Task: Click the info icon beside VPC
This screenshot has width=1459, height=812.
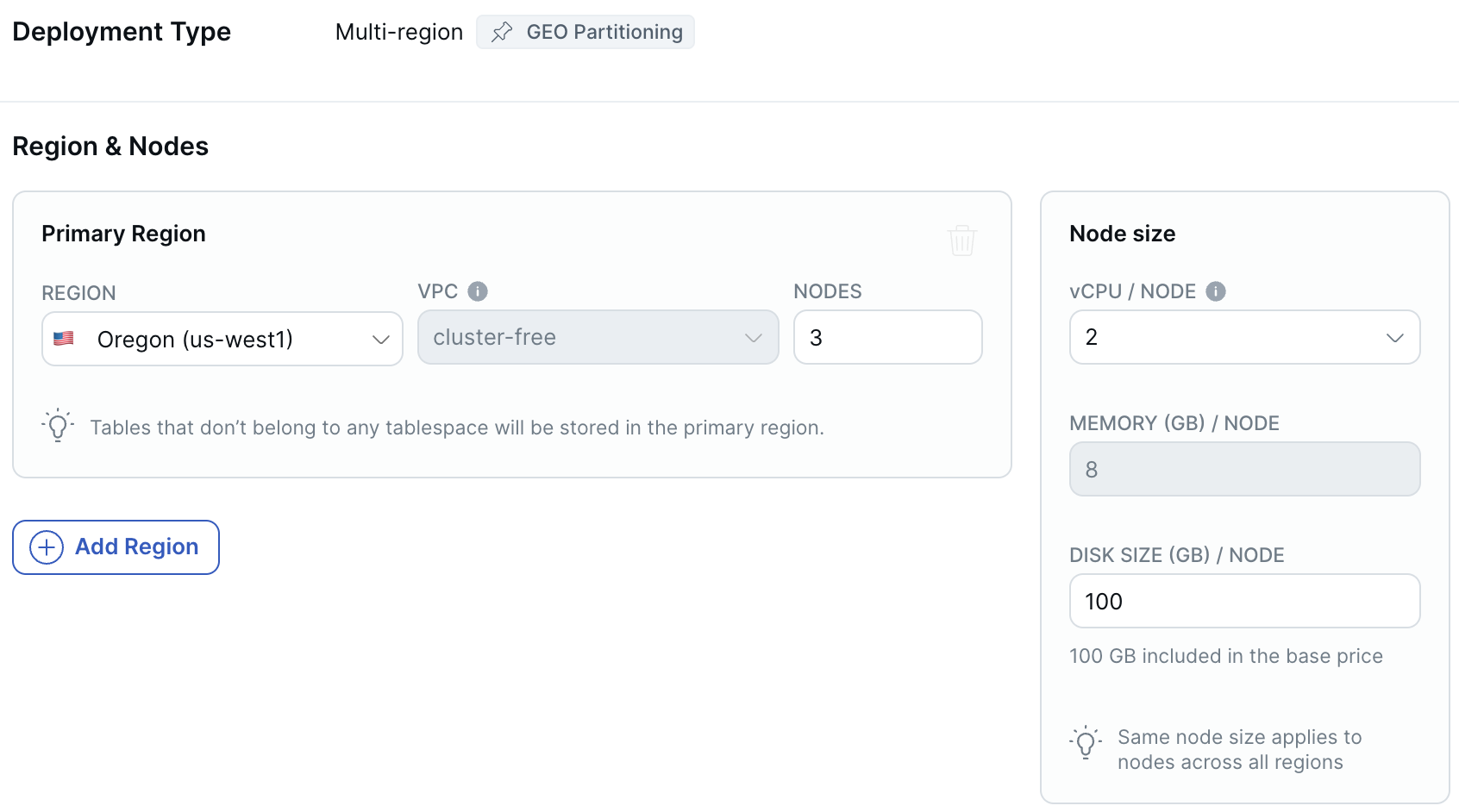Action: pyautogui.click(x=478, y=291)
